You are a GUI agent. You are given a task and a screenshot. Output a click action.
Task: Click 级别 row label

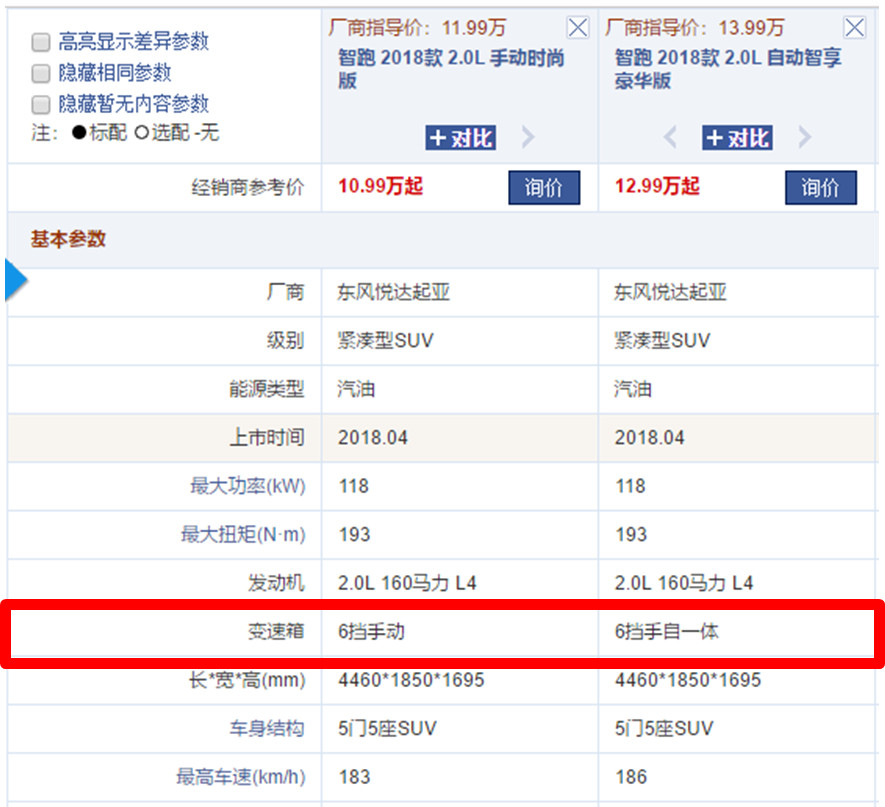click(286, 341)
